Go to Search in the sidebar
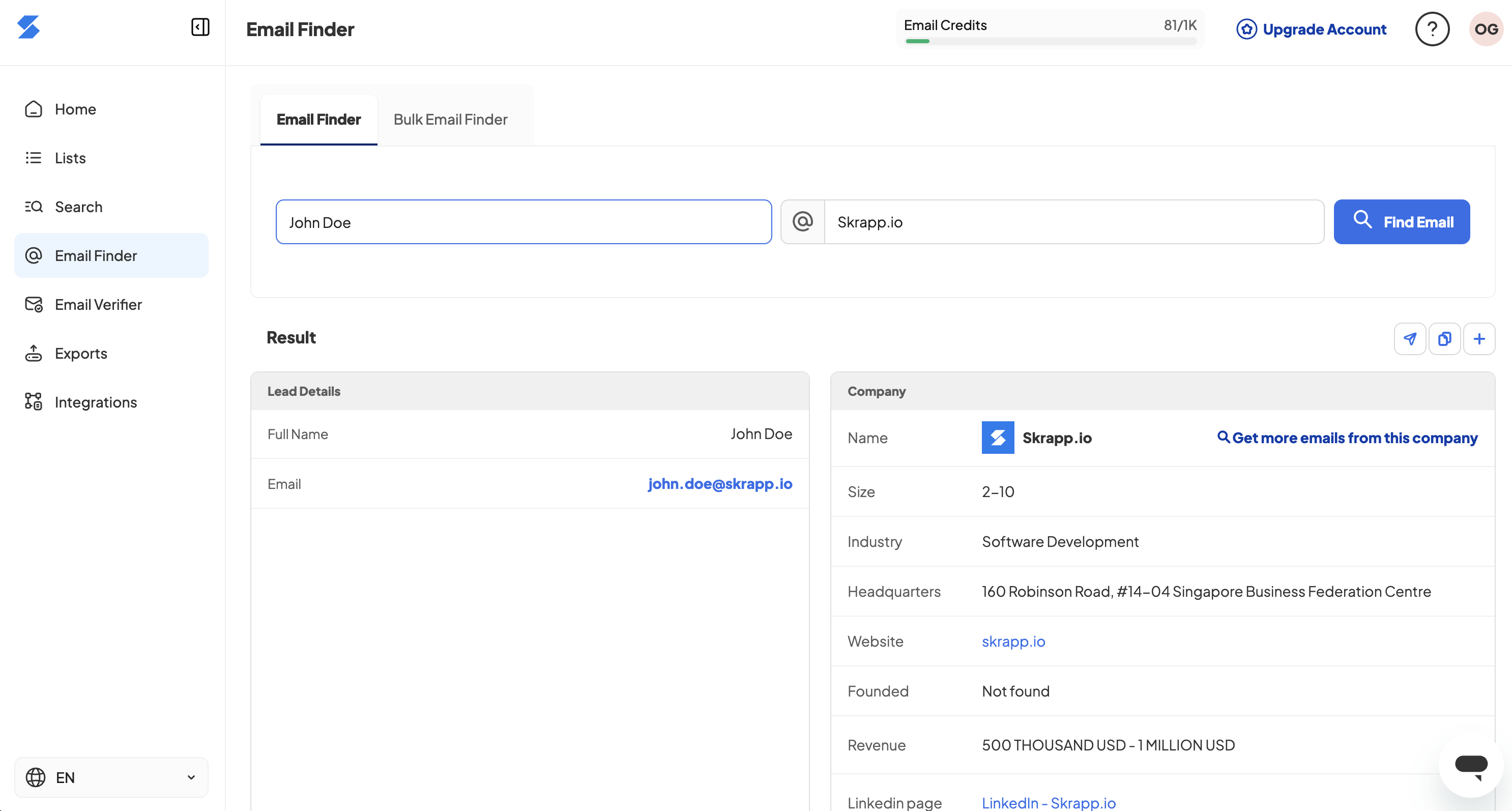 click(x=111, y=207)
